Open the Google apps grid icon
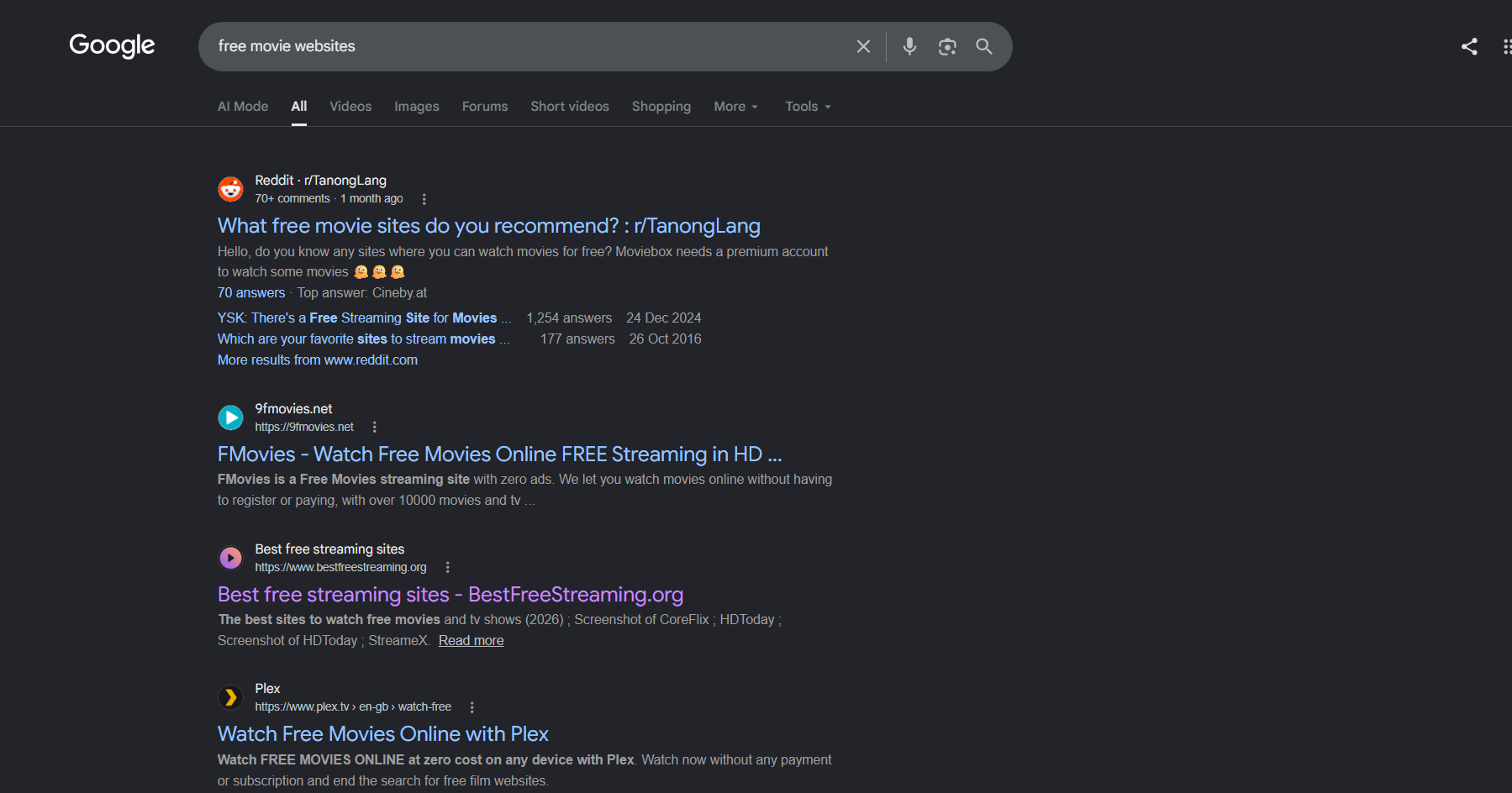This screenshot has height=793, width=1512. pyautogui.click(x=1506, y=46)
